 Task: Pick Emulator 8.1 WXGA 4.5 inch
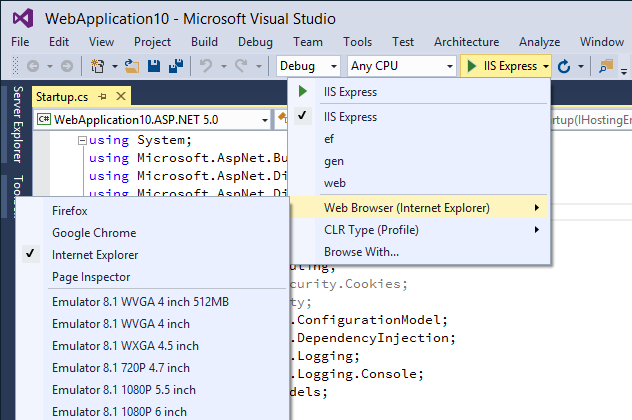pos(125,345)
